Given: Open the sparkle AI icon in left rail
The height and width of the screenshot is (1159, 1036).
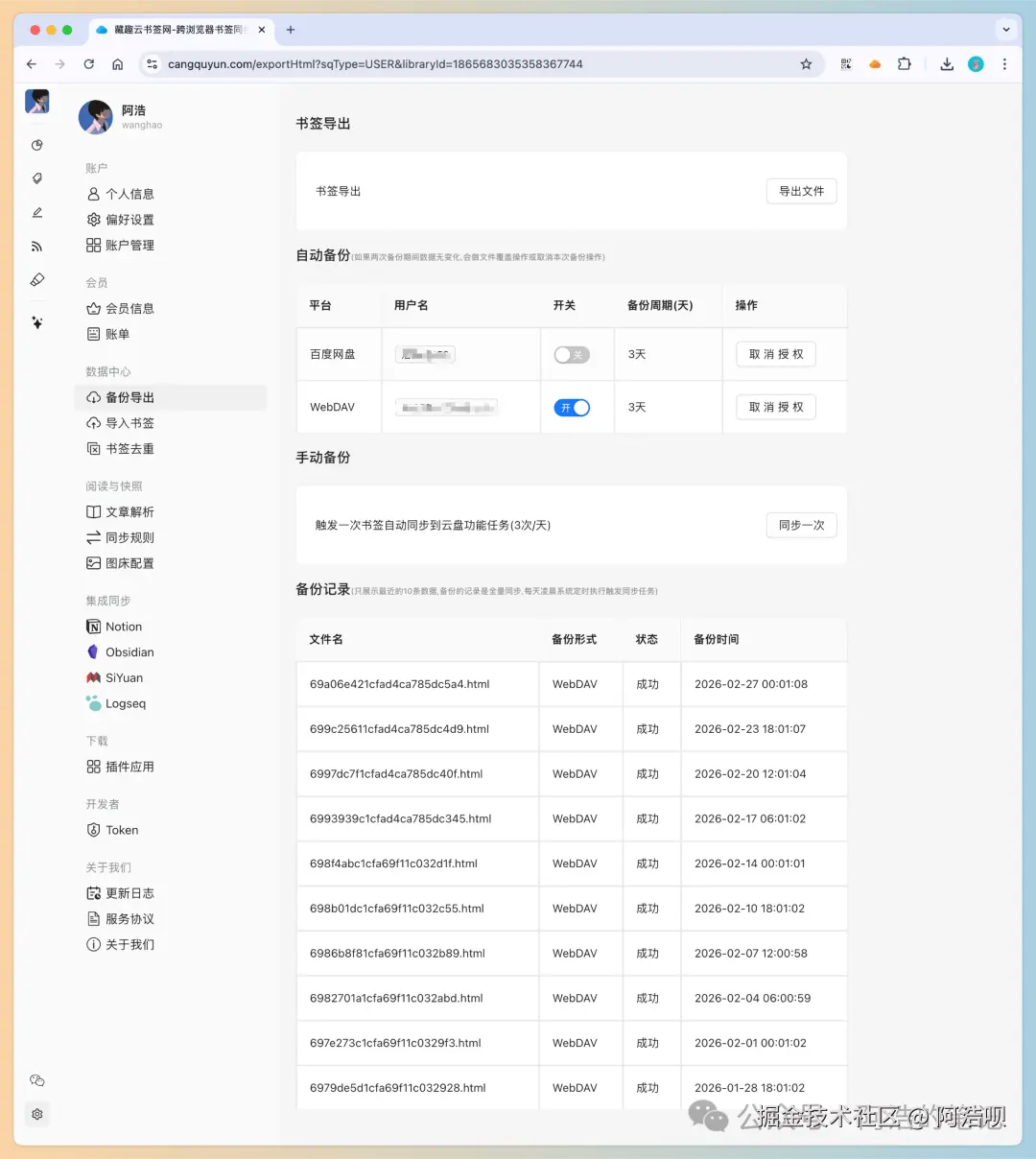Looking at the screenshot, I should click(x=37, y=322).
